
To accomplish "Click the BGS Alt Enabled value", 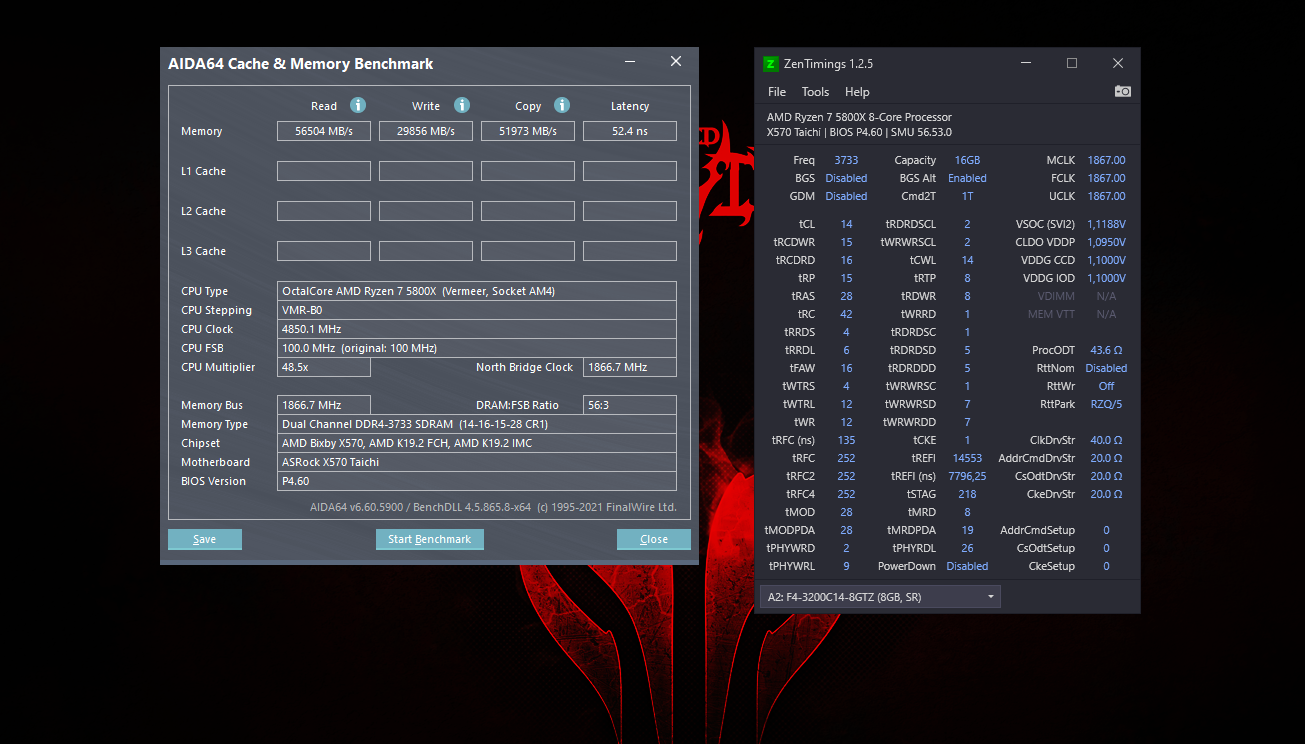I will click(967, 178).
